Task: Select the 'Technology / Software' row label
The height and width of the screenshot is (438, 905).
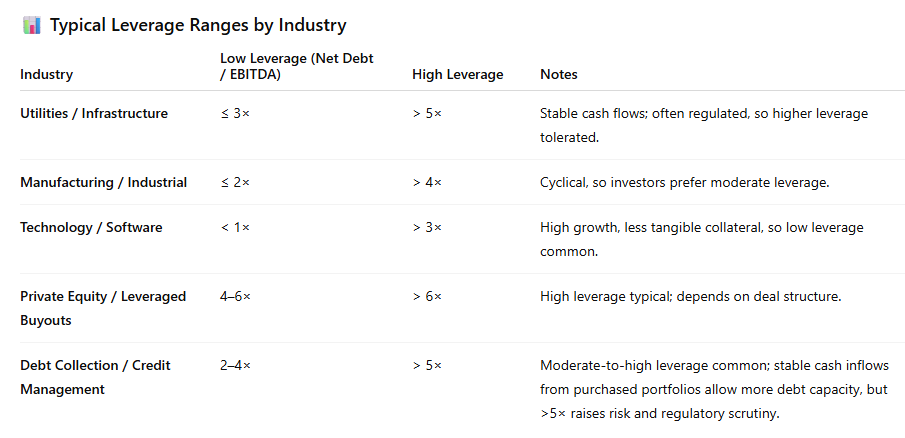Action: [x=91, y=228]
